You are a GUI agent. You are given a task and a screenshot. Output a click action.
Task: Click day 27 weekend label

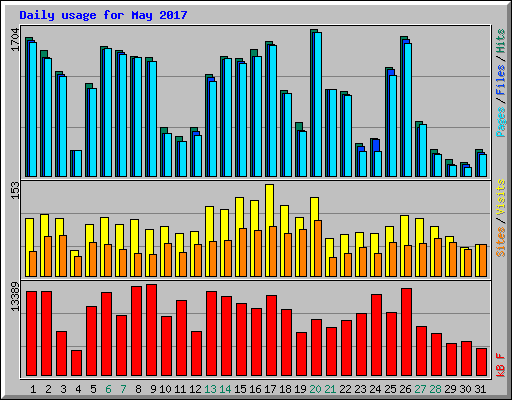(420, 389)
